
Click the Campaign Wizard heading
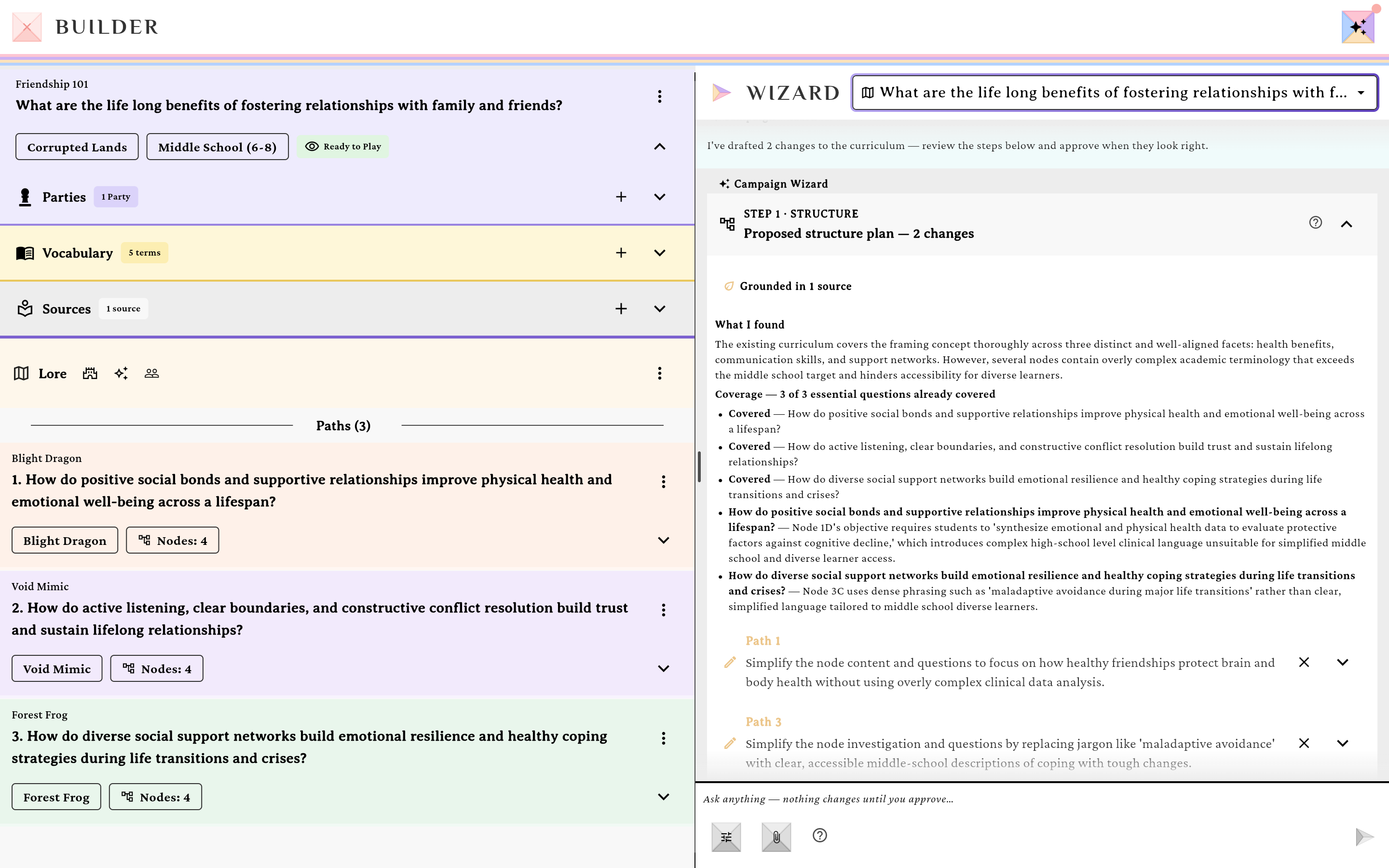tap(781, 184)
